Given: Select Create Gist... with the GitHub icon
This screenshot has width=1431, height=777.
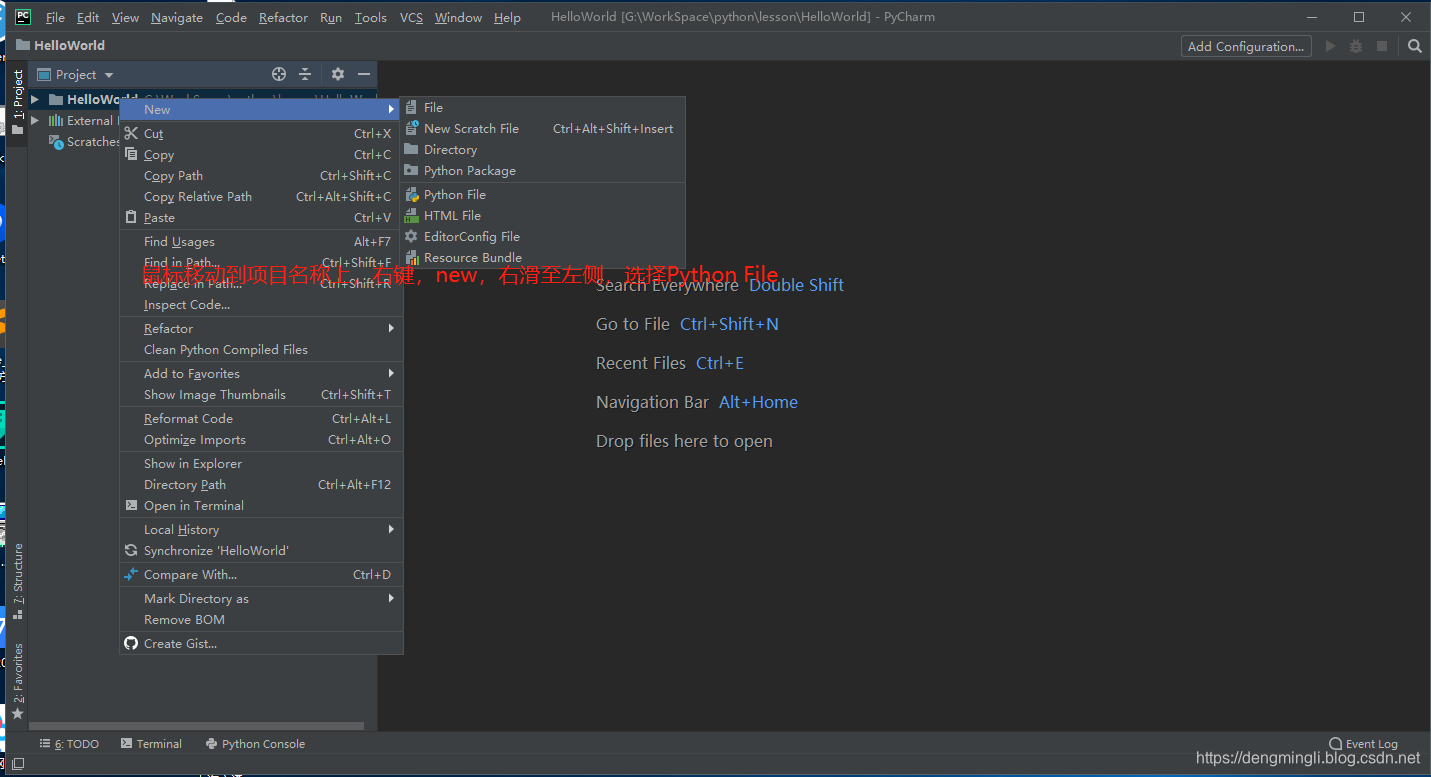Looking at the screenshot, I should [x=260, y=643].
